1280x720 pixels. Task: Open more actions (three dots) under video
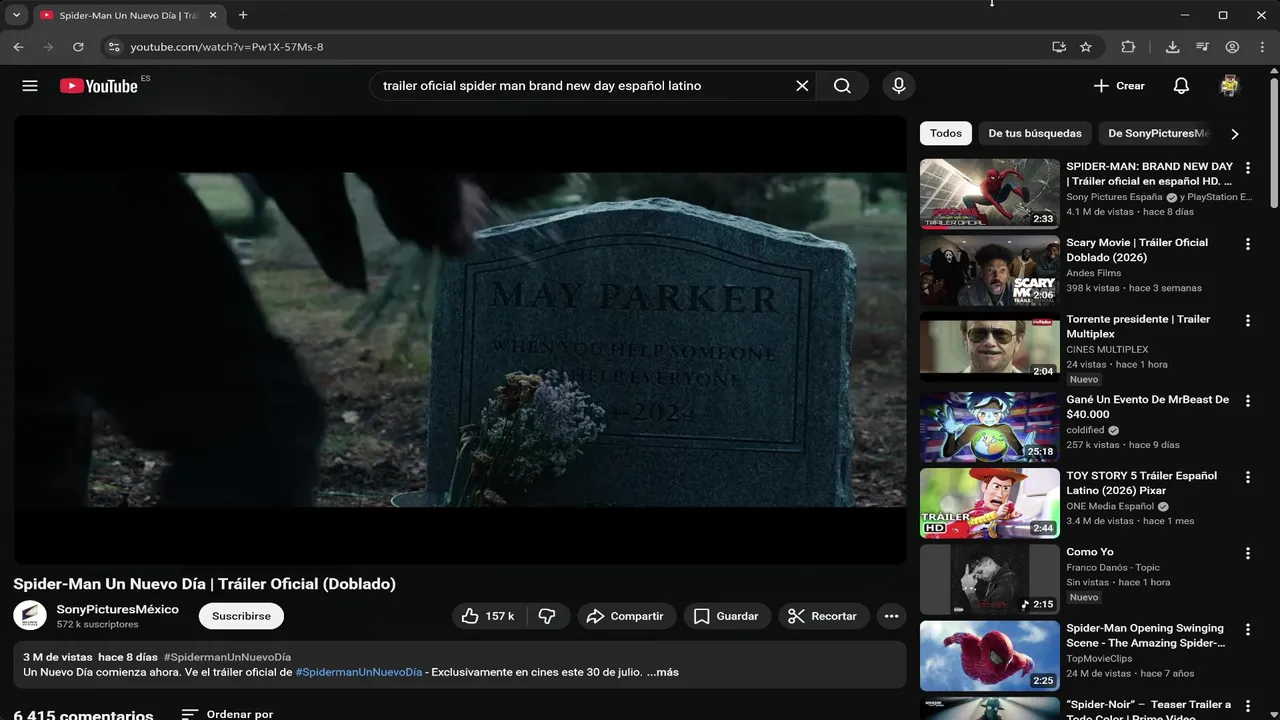[891, 616]
